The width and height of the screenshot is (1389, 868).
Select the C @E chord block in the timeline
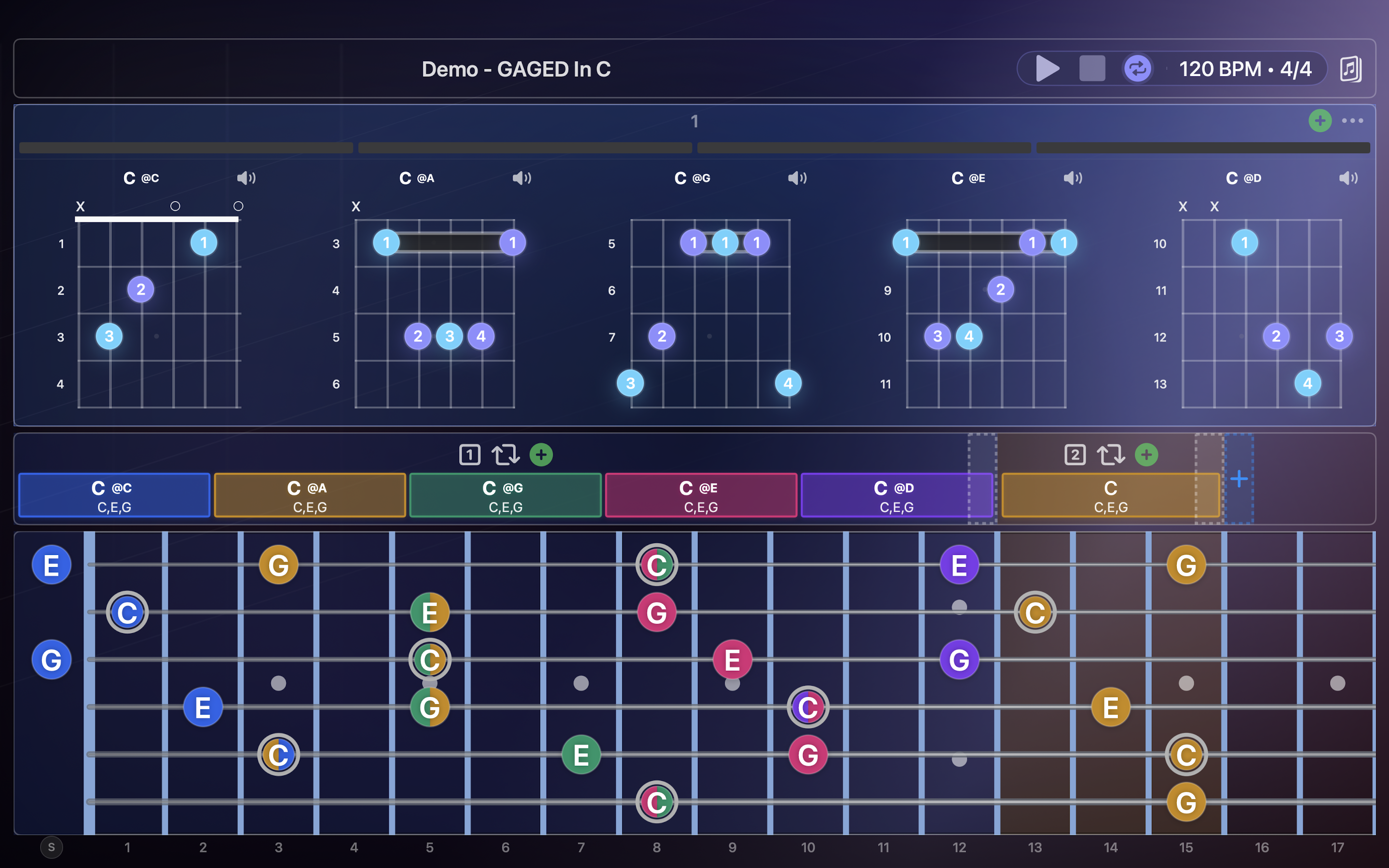point(701,495)
